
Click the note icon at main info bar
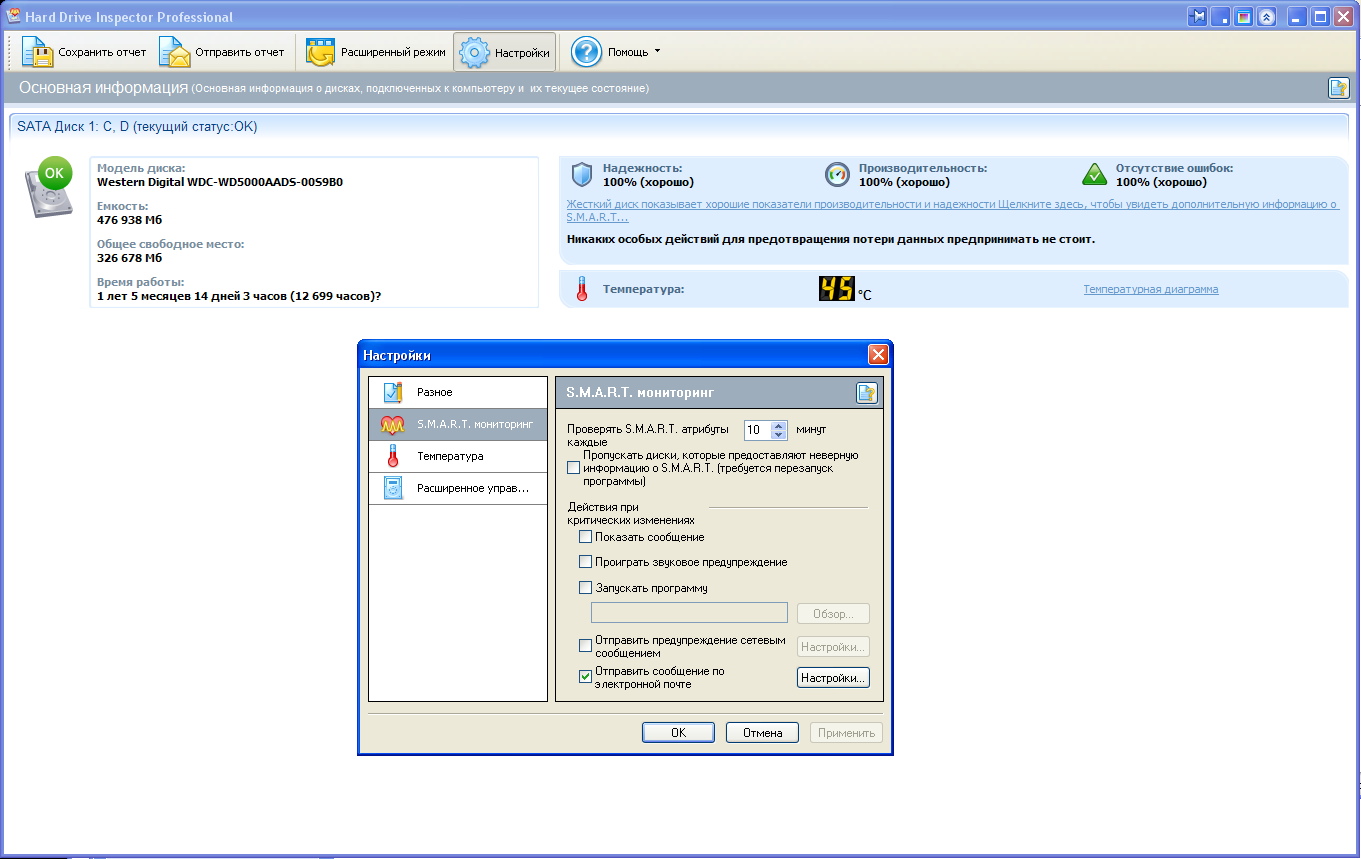coord(1338,88)
